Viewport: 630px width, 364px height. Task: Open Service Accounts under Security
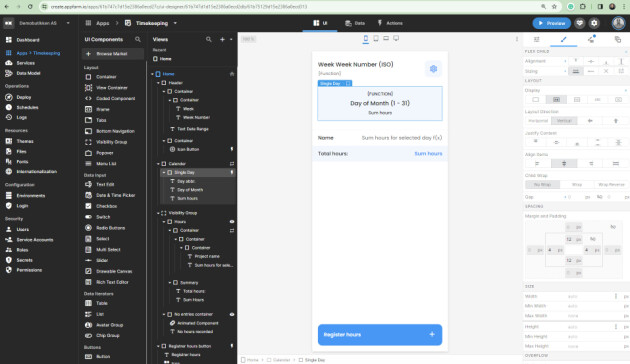[35, 239]
